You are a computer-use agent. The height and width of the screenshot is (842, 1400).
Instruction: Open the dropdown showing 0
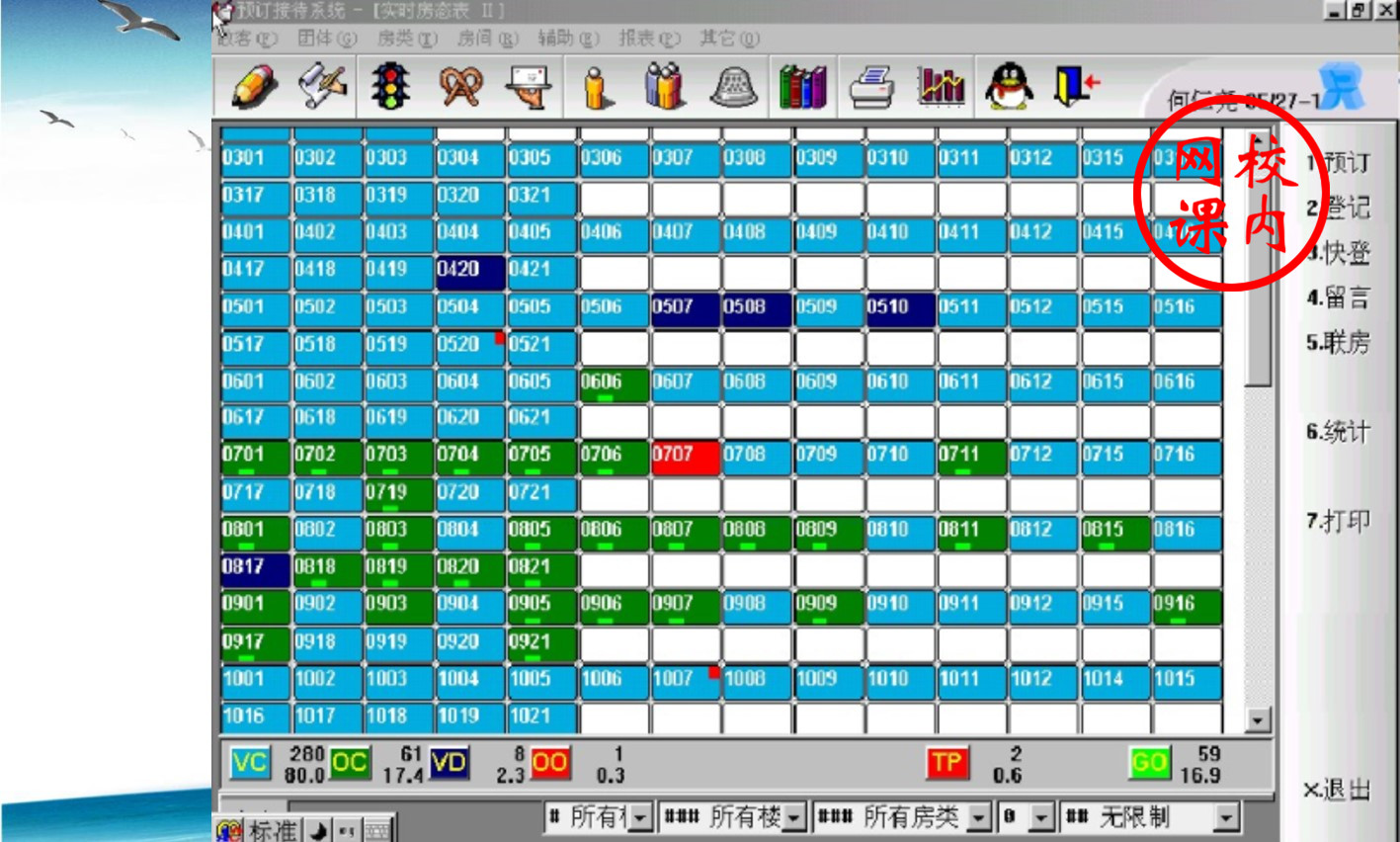(x=1041, y=817)
